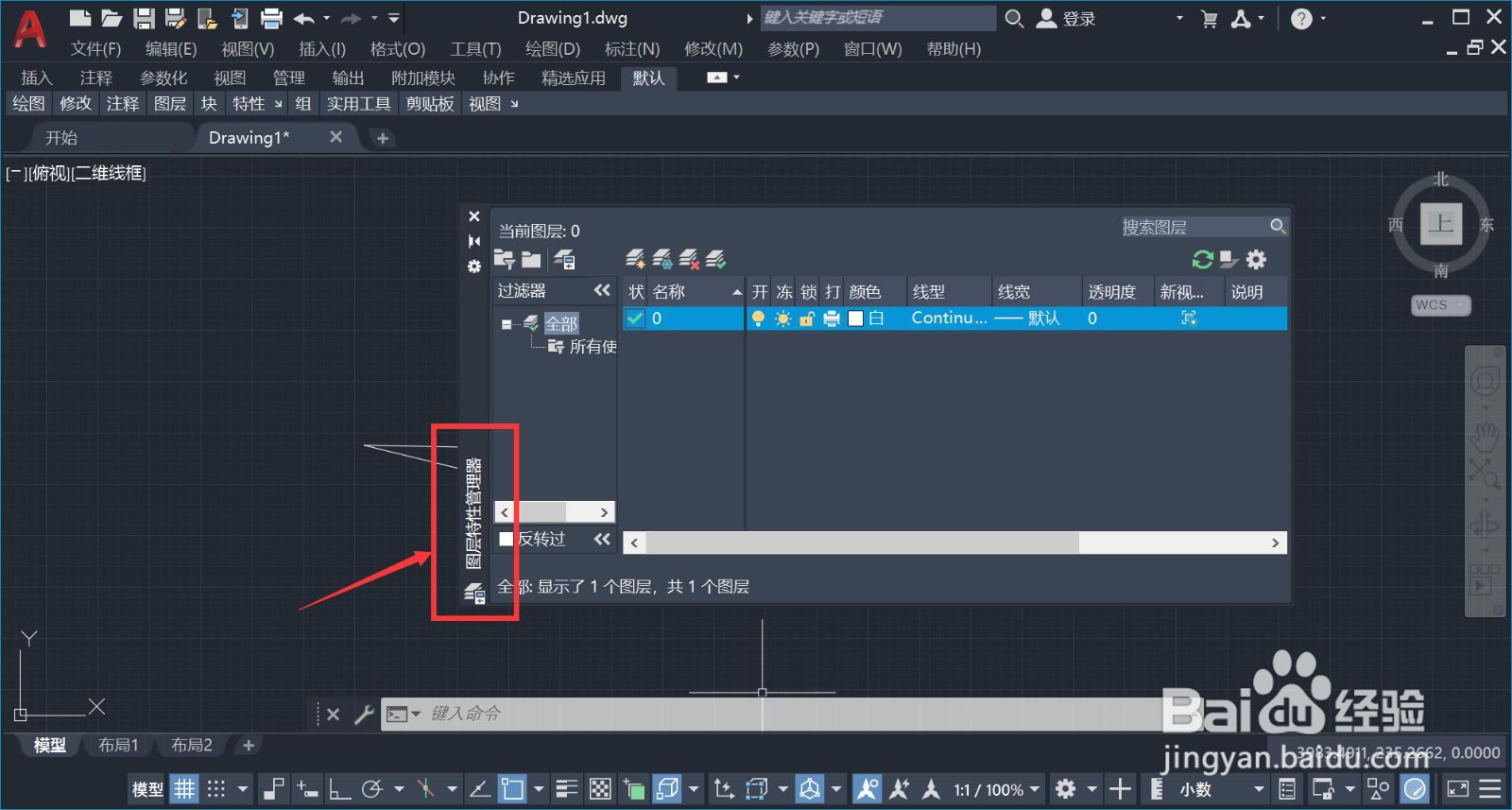1512x810 pixels.
Task: Click Transparency checker icon in status bar
Action: (600, 788)
